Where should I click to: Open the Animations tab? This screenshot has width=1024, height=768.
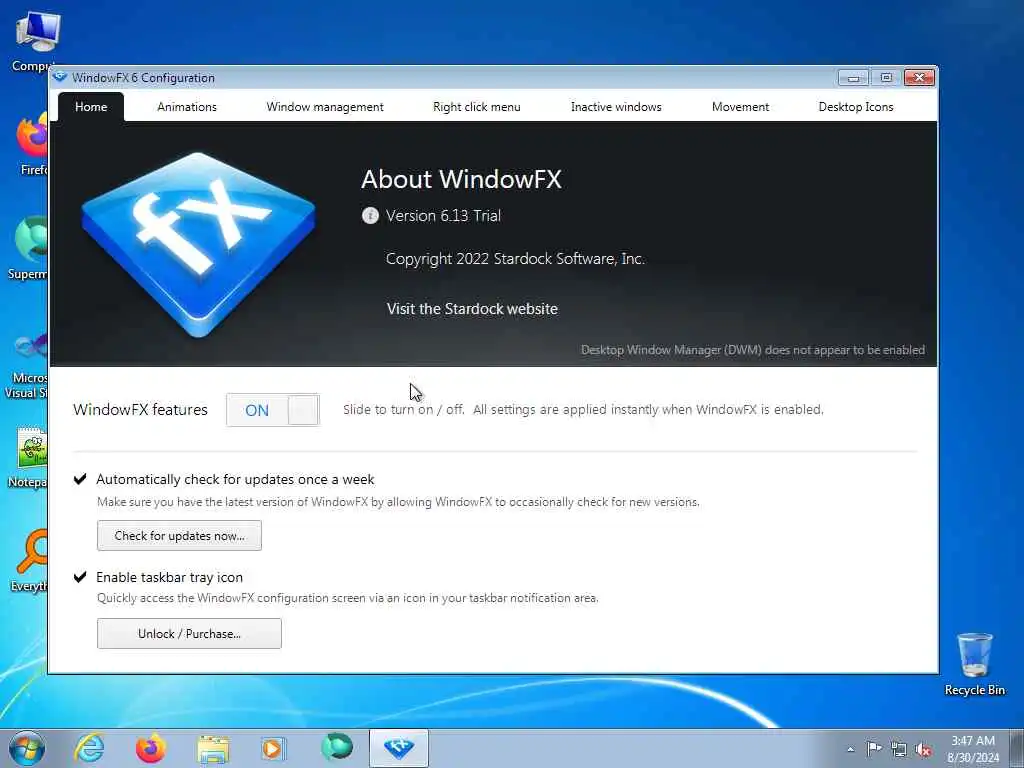187,106
